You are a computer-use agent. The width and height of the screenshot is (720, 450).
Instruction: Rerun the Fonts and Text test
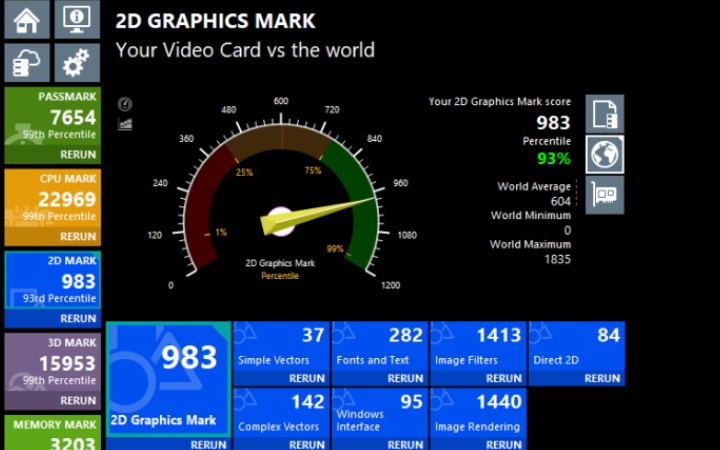point(405,378)
